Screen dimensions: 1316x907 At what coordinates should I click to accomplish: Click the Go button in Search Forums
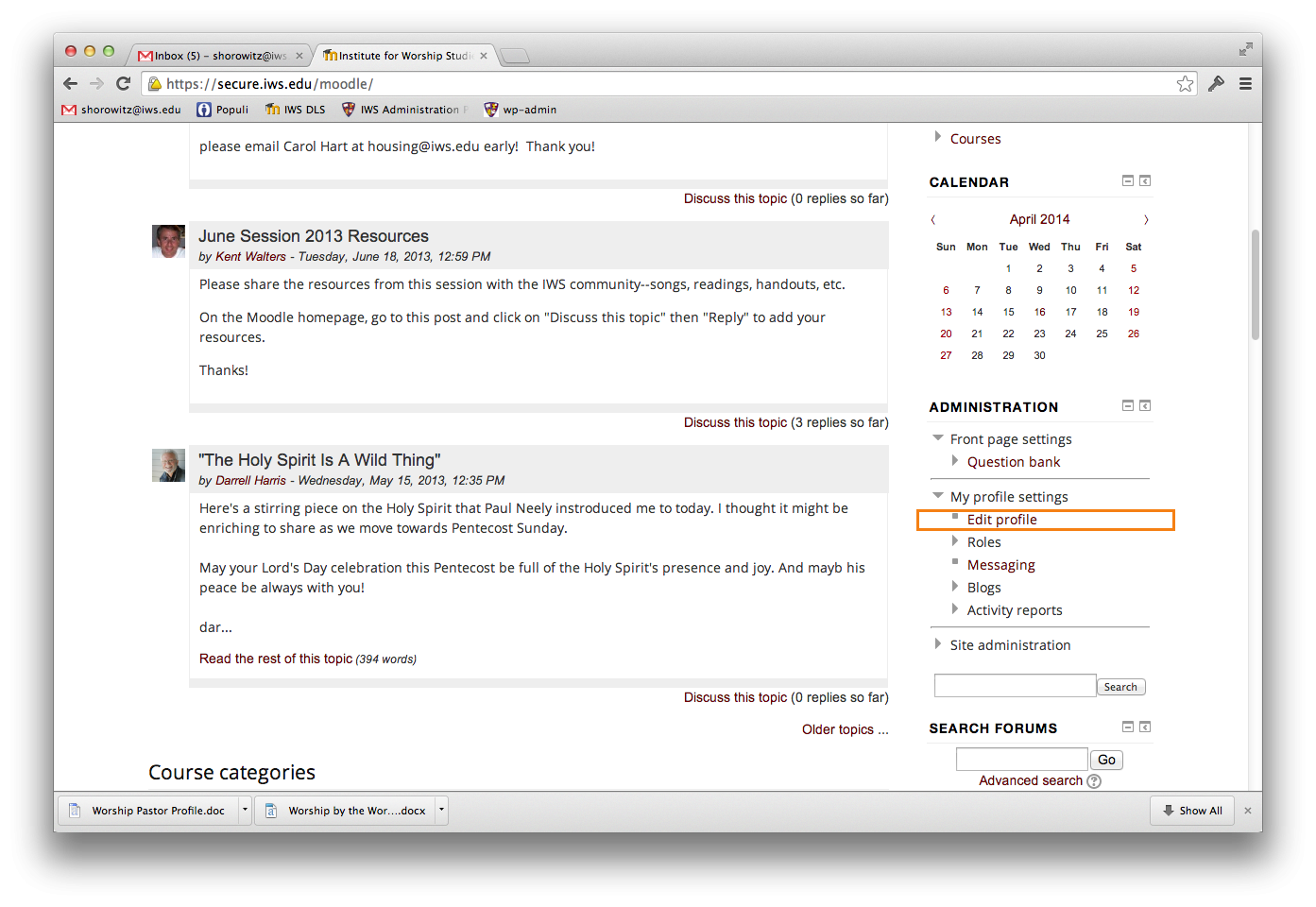point(1106,760)
